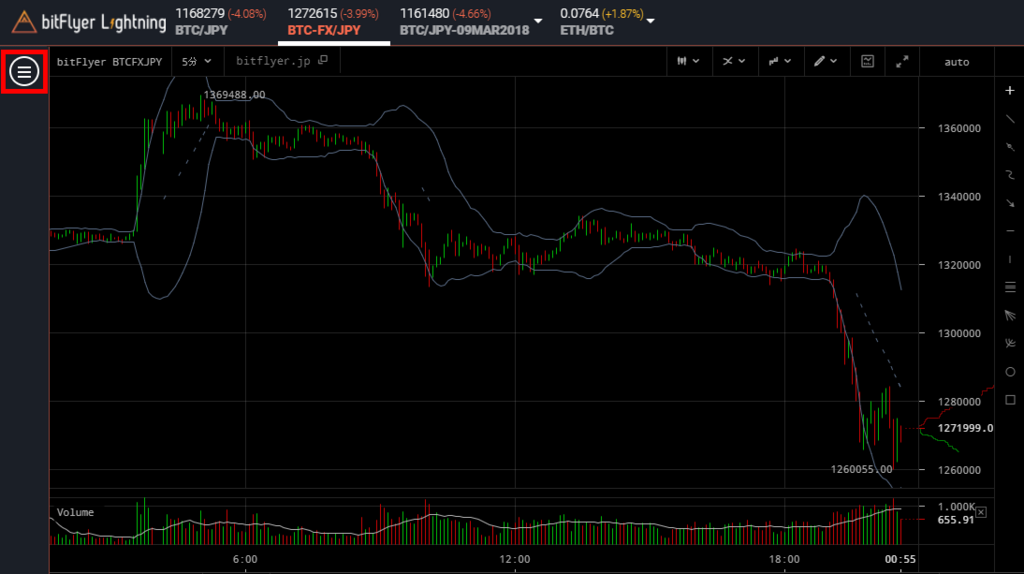Select the freehand curve drawing tool
Viewport: 1024px width, 574px height.
click(1010, 175)
